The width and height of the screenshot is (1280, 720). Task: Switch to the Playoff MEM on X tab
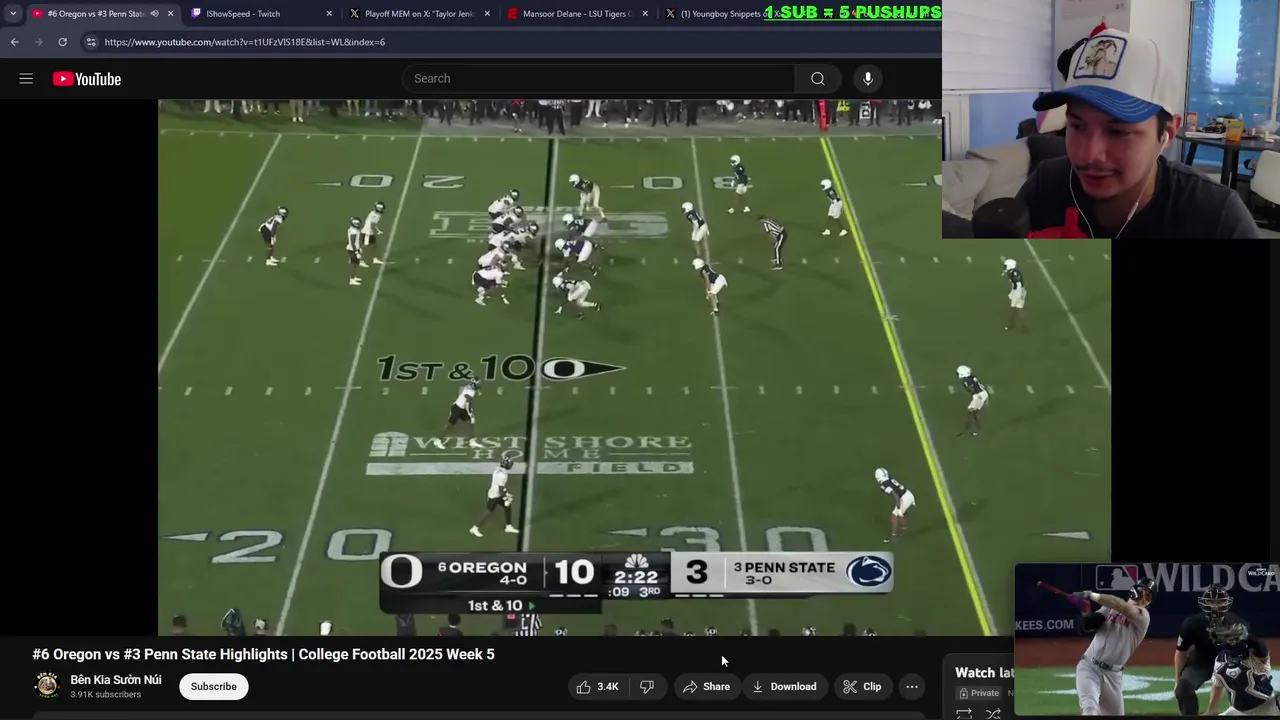pyautogui.click(x=420, y=14)
